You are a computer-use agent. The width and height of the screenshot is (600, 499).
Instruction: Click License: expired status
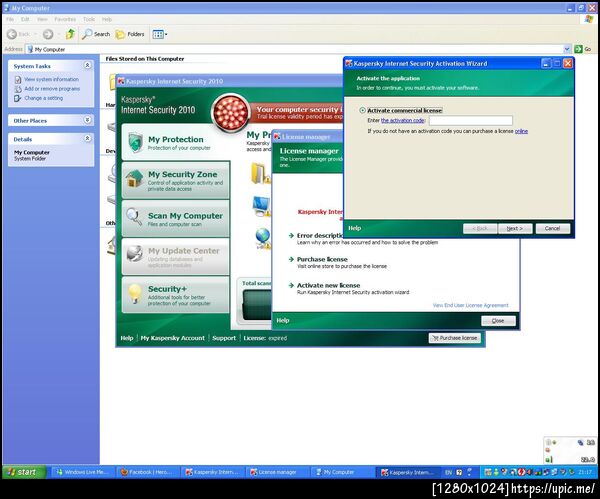(265, 338)
